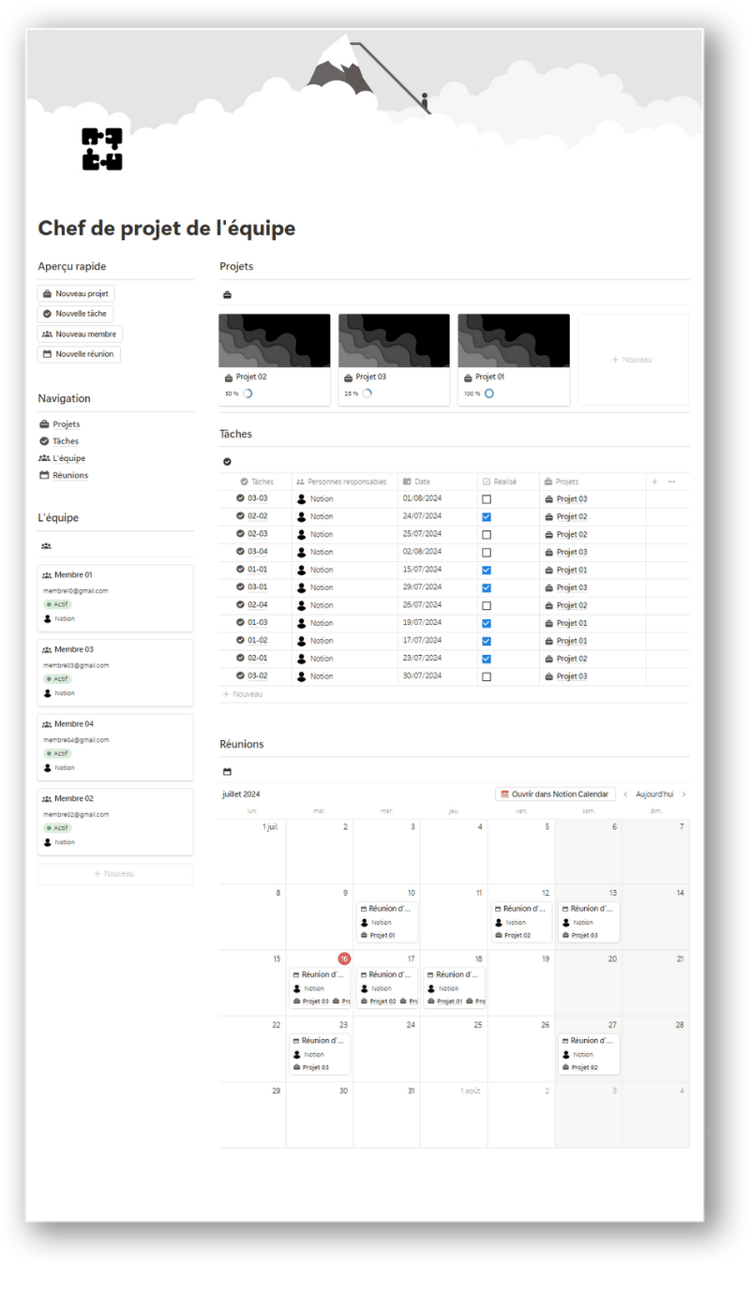This screenshot has width=750, height=1291.
Task: Open the Tâches column header menu
Action: 256,482
